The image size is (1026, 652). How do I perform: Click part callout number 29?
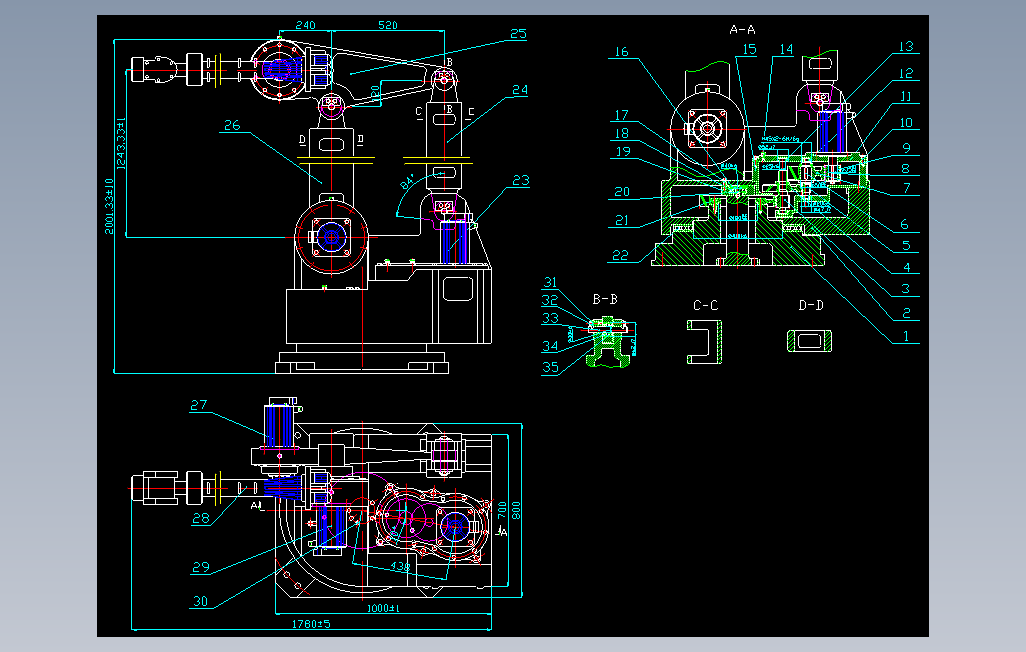tap(201, 567)
